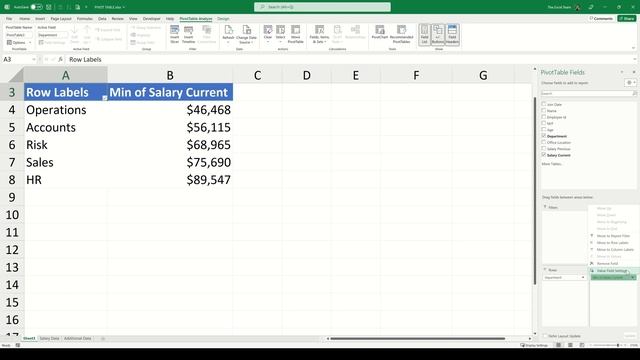Check the Age field
The height and width of the screenshot is (360, 640).
544,129
